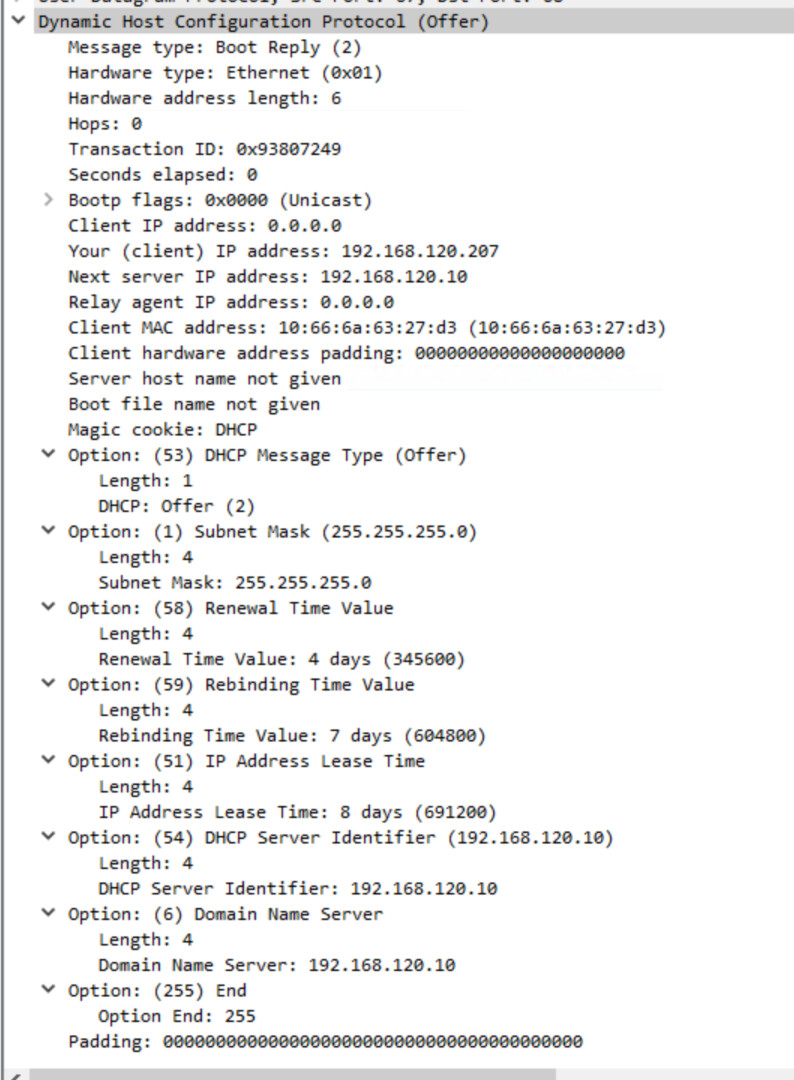Collapse the Dynamic Host Configuration Protocol tree

pyautogui.click(x=17, y=21)
